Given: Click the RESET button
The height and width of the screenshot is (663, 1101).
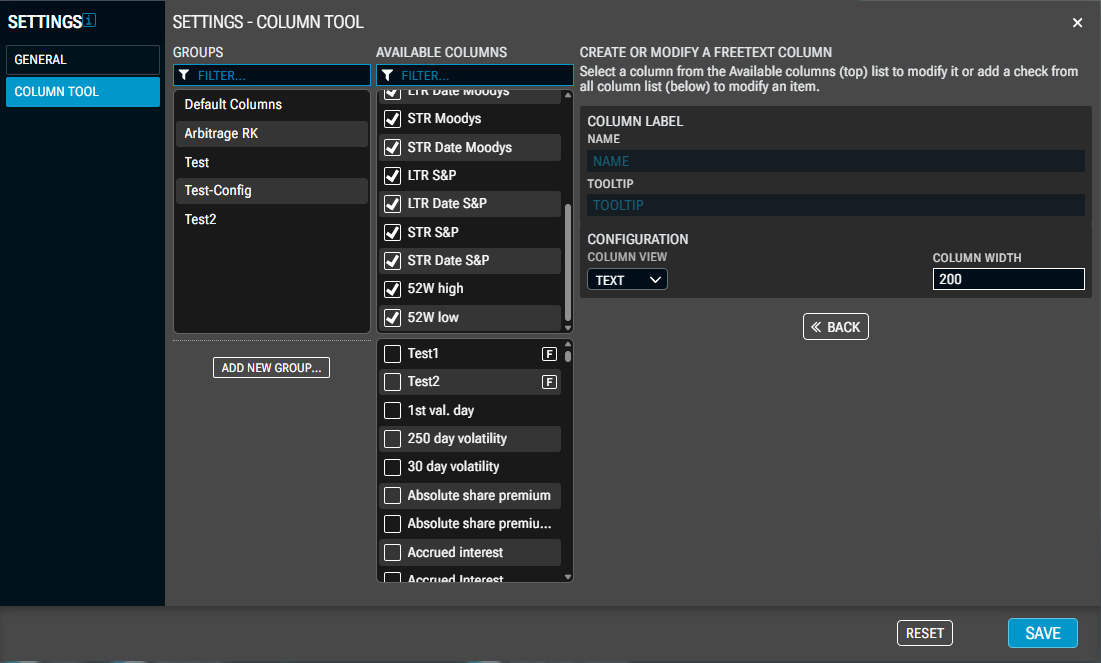Looking at the screenshot, I should (925, 633).
